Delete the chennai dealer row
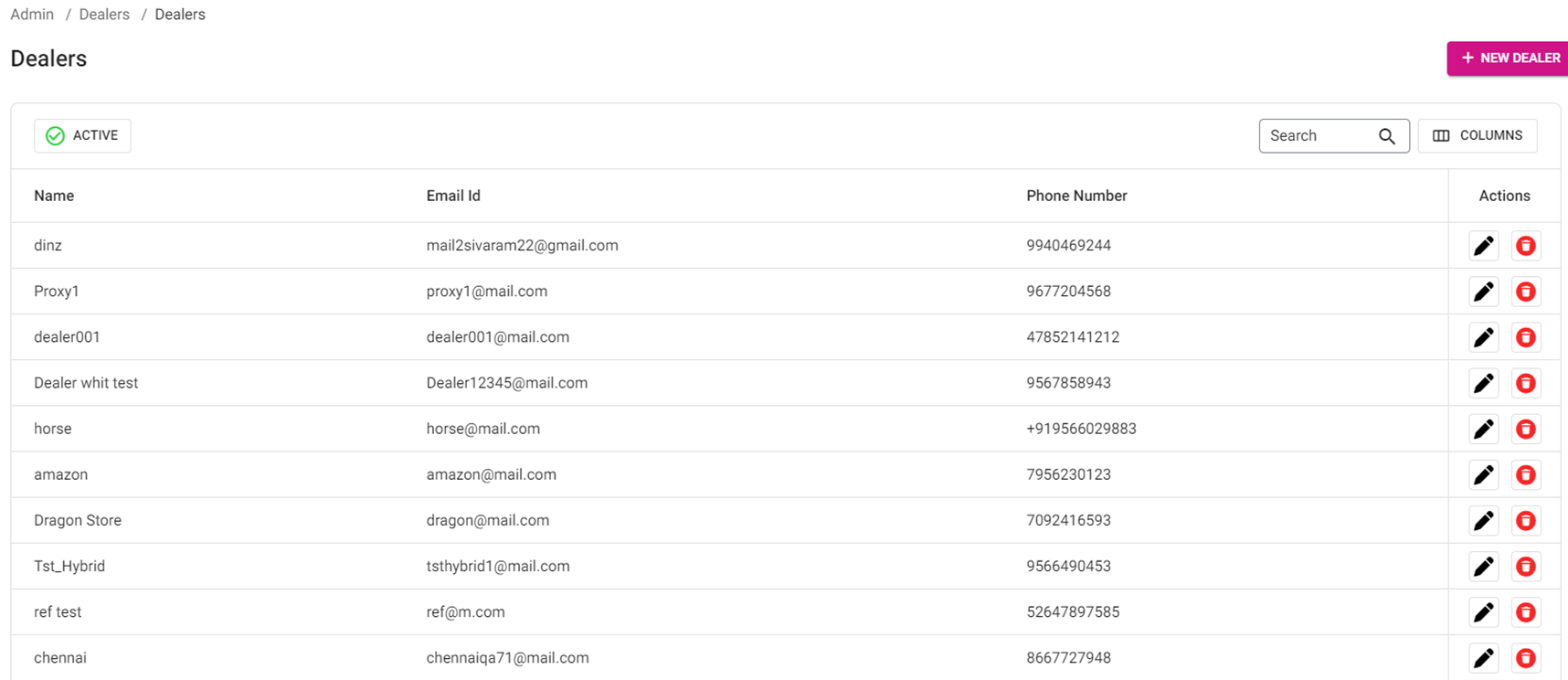Image resolution: width=1568 pixels, height=680 pixels. [x=1525, y=657]
